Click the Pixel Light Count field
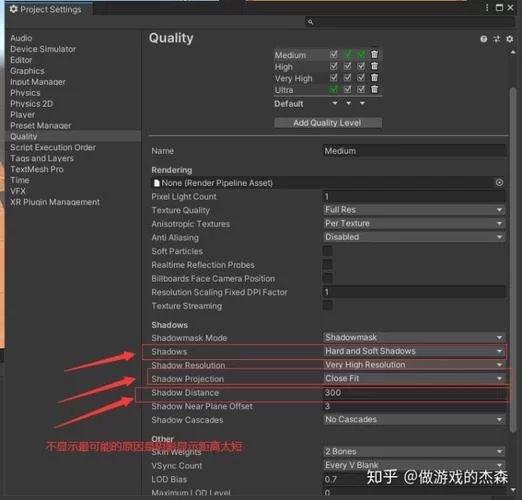Screen dimensions: 522x500 [x=414, y=196]
